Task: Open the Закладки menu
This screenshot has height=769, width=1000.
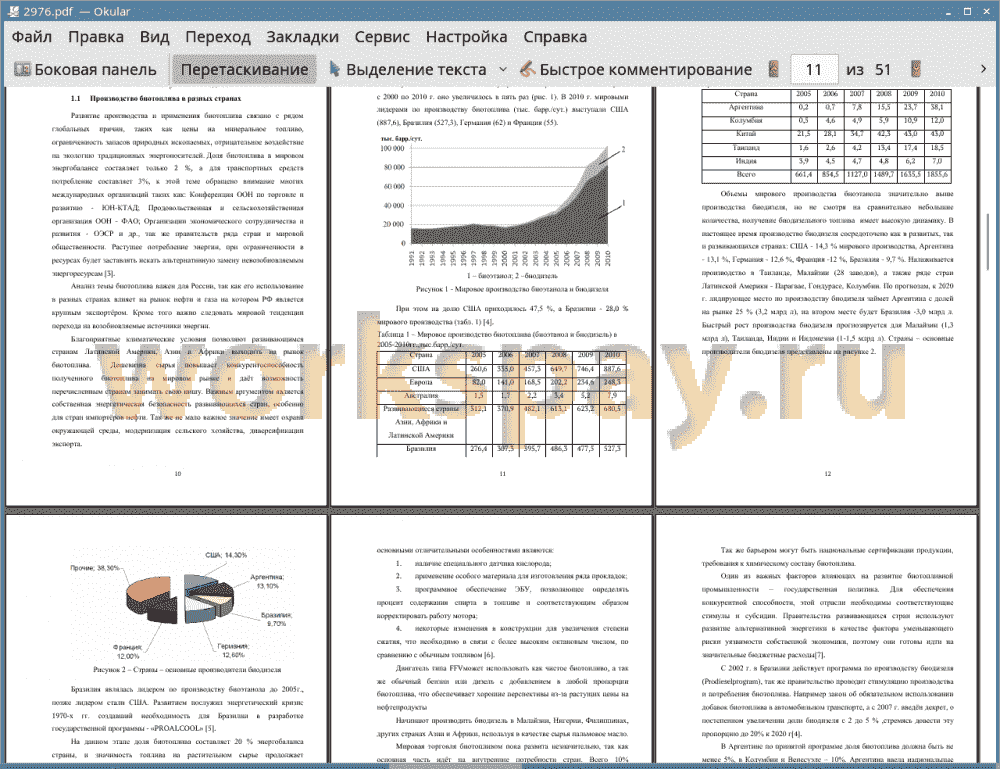Action: pyautogui.click(x=302, y=37)
